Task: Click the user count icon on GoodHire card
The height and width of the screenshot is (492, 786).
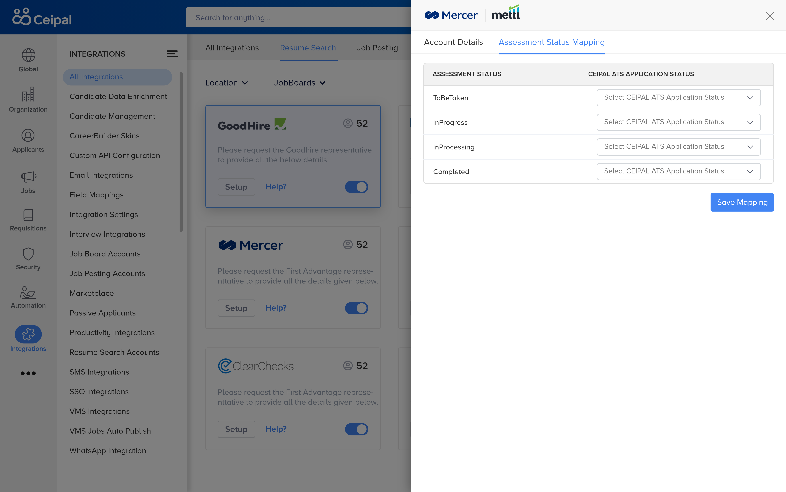Action: (x=347, y=123)
